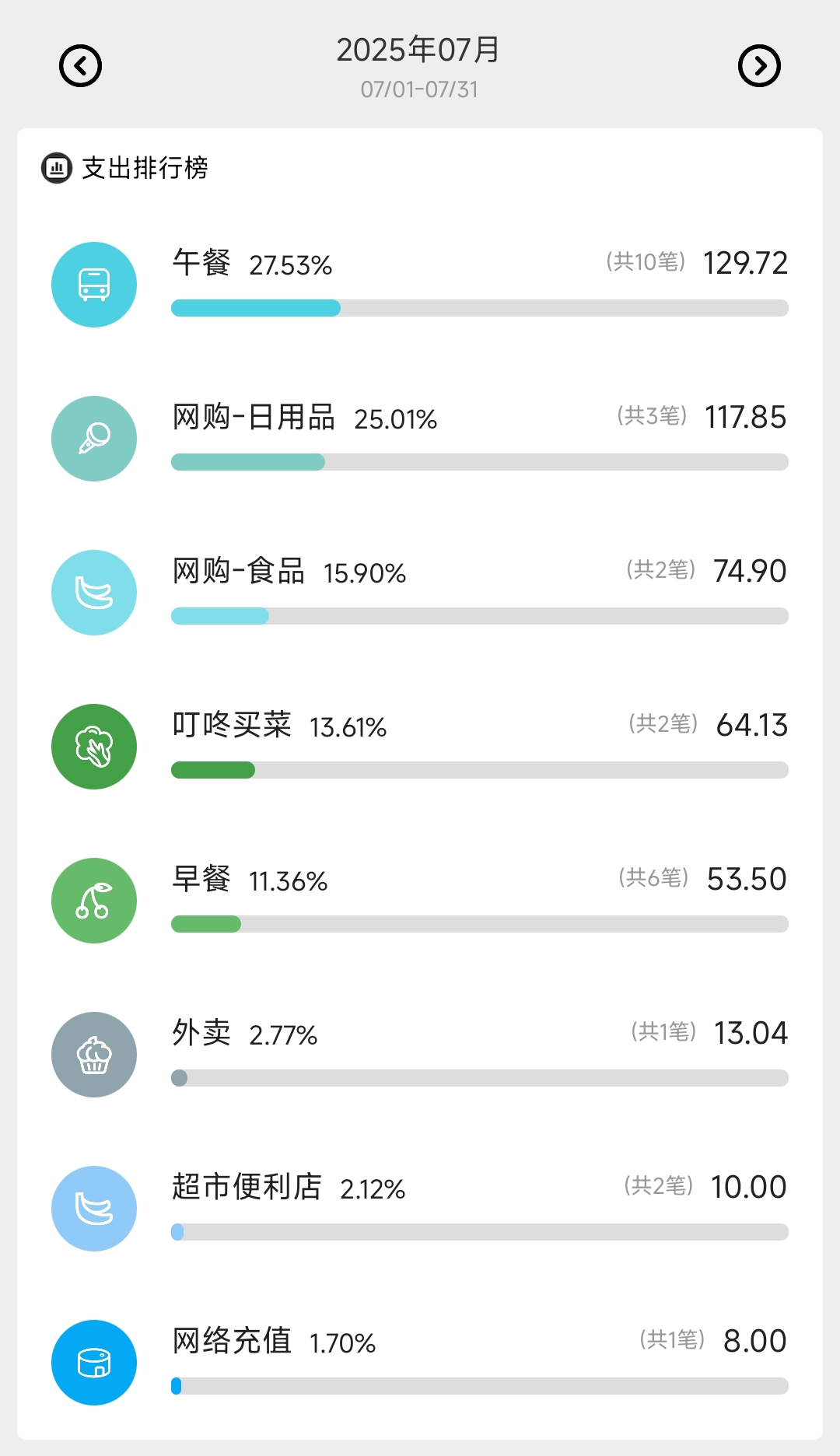Click the 网络充值 category icon
Image resolution: width=840 pixels, height=1456 pixels.
point(94,1363)
